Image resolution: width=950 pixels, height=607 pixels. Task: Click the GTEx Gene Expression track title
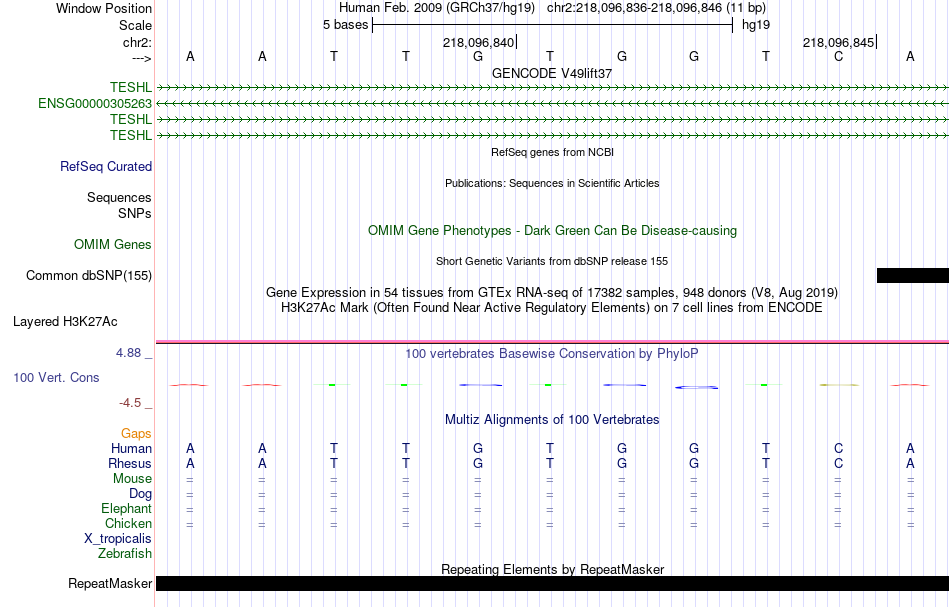click(552, 293)
